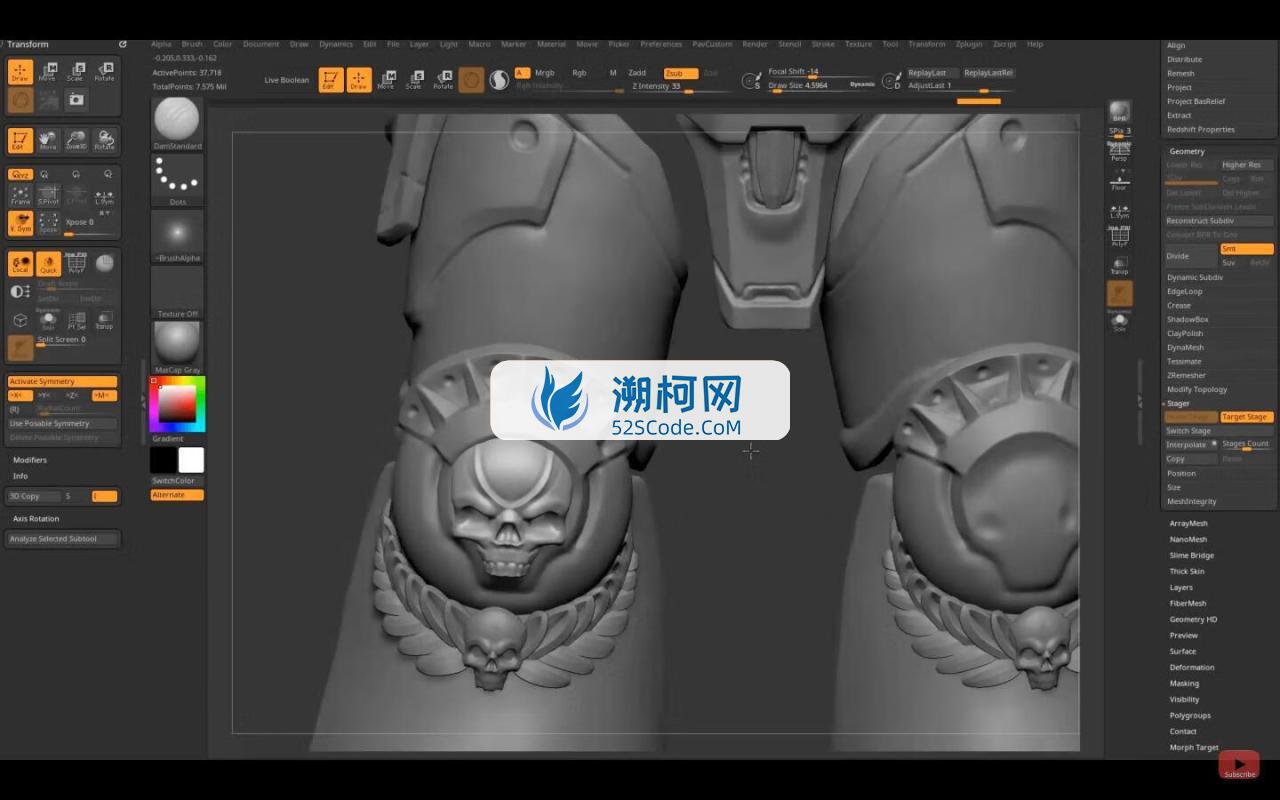Click the Sculptris Pro circle icon
The width and height of the screenshot is (1280, 800).
coord(499,81)
